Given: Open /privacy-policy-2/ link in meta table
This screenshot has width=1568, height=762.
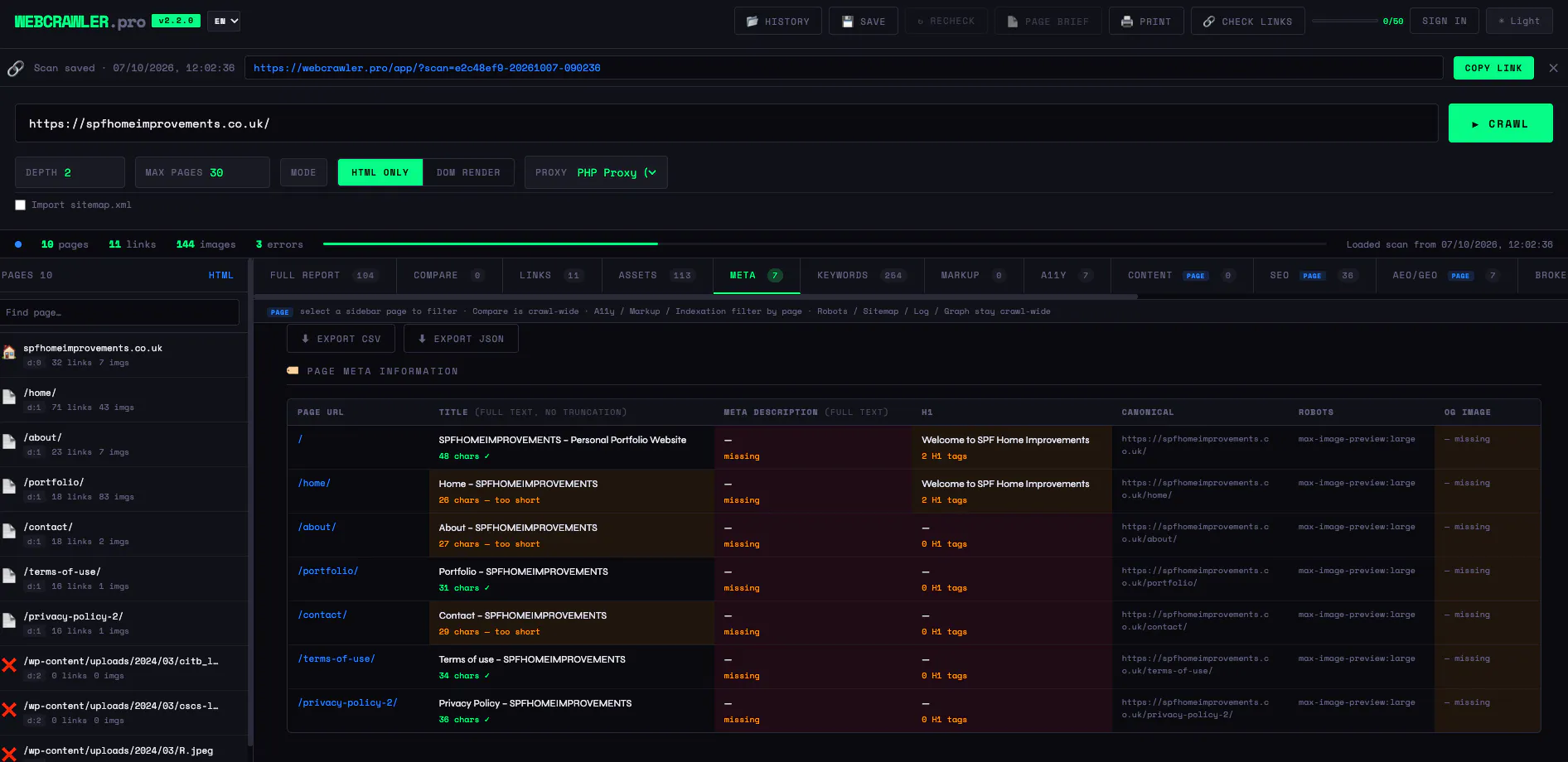Looking at the screenshot, I should pos(347,702).
